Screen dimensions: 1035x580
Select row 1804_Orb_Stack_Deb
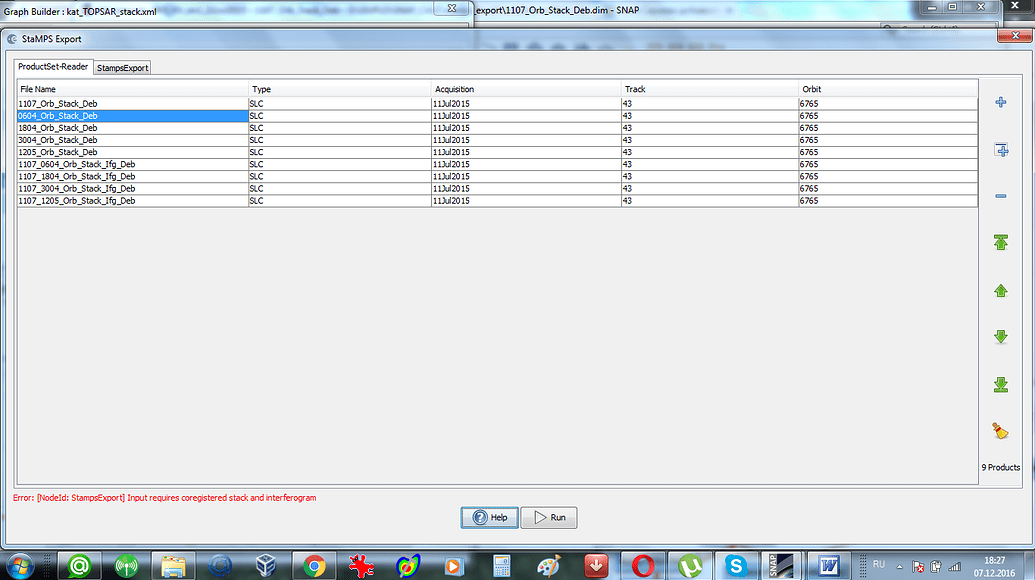coord(497,128)
